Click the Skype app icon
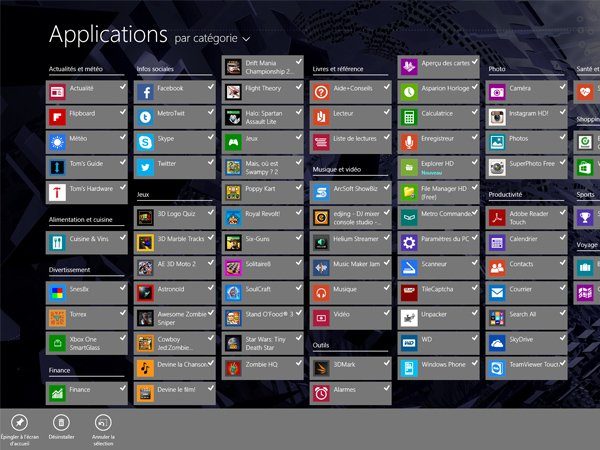 [145, 142]
